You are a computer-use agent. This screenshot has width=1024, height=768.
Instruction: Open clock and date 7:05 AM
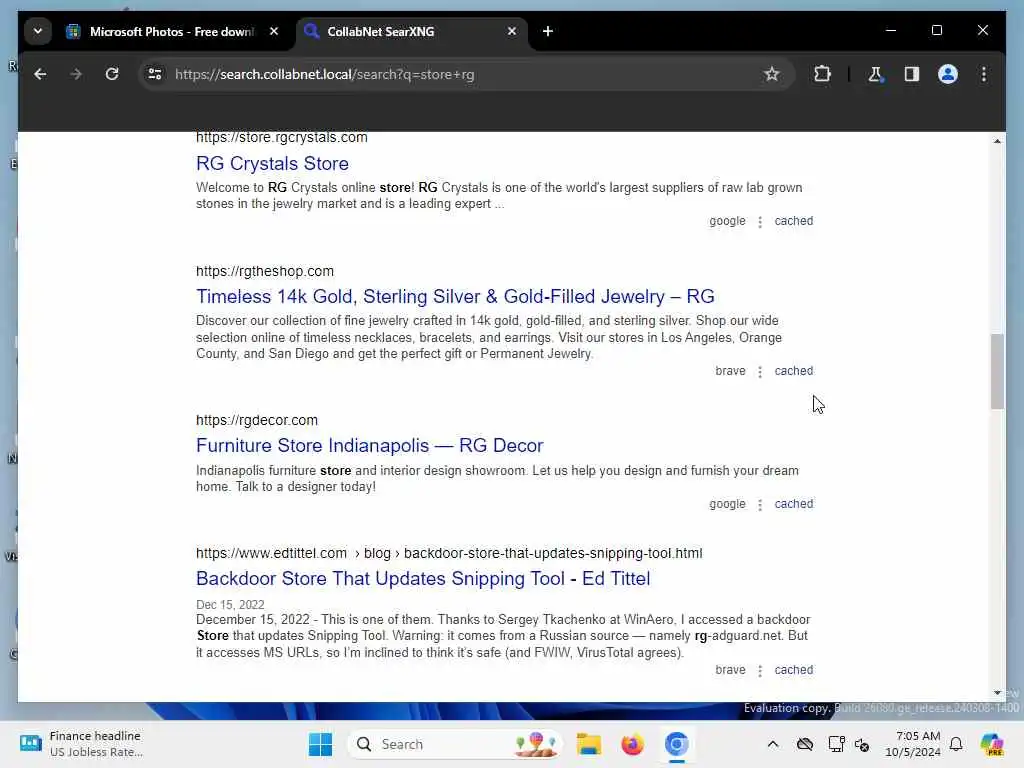pos(913,744)
